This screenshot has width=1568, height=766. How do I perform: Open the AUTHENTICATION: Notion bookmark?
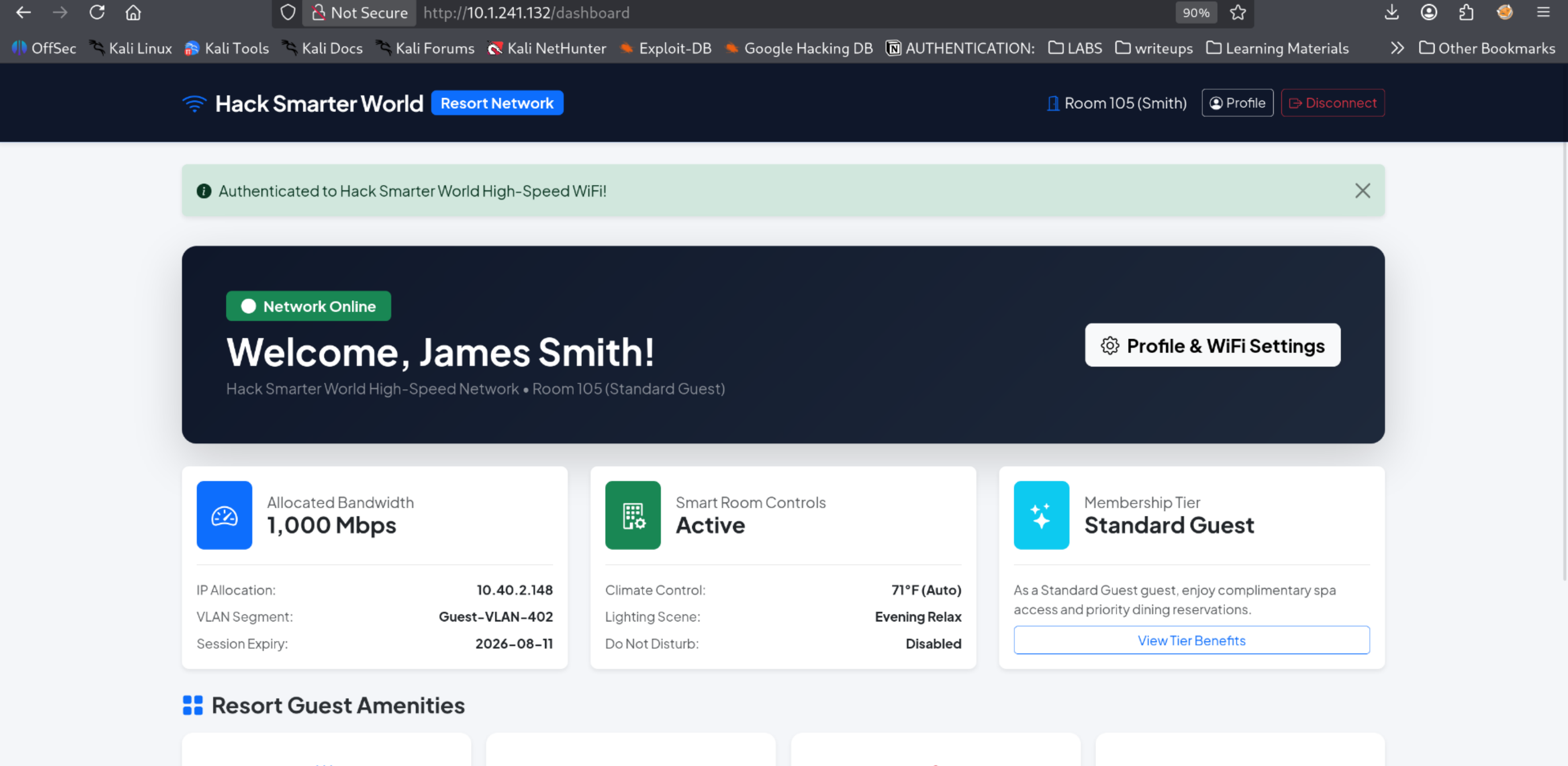click(960, 48)
